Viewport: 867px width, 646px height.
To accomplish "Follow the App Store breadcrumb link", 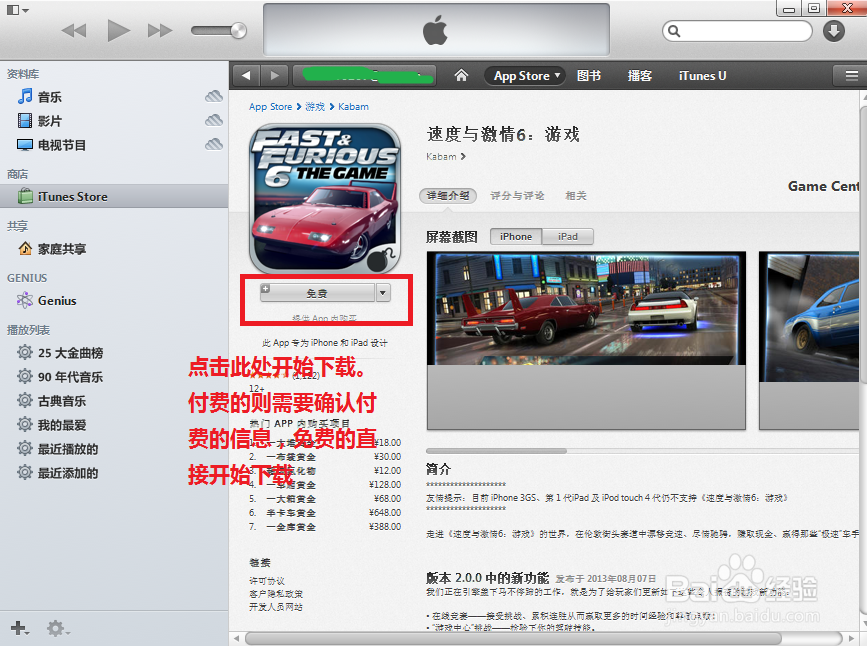I will pyautogui.click(x=270, y=107).
